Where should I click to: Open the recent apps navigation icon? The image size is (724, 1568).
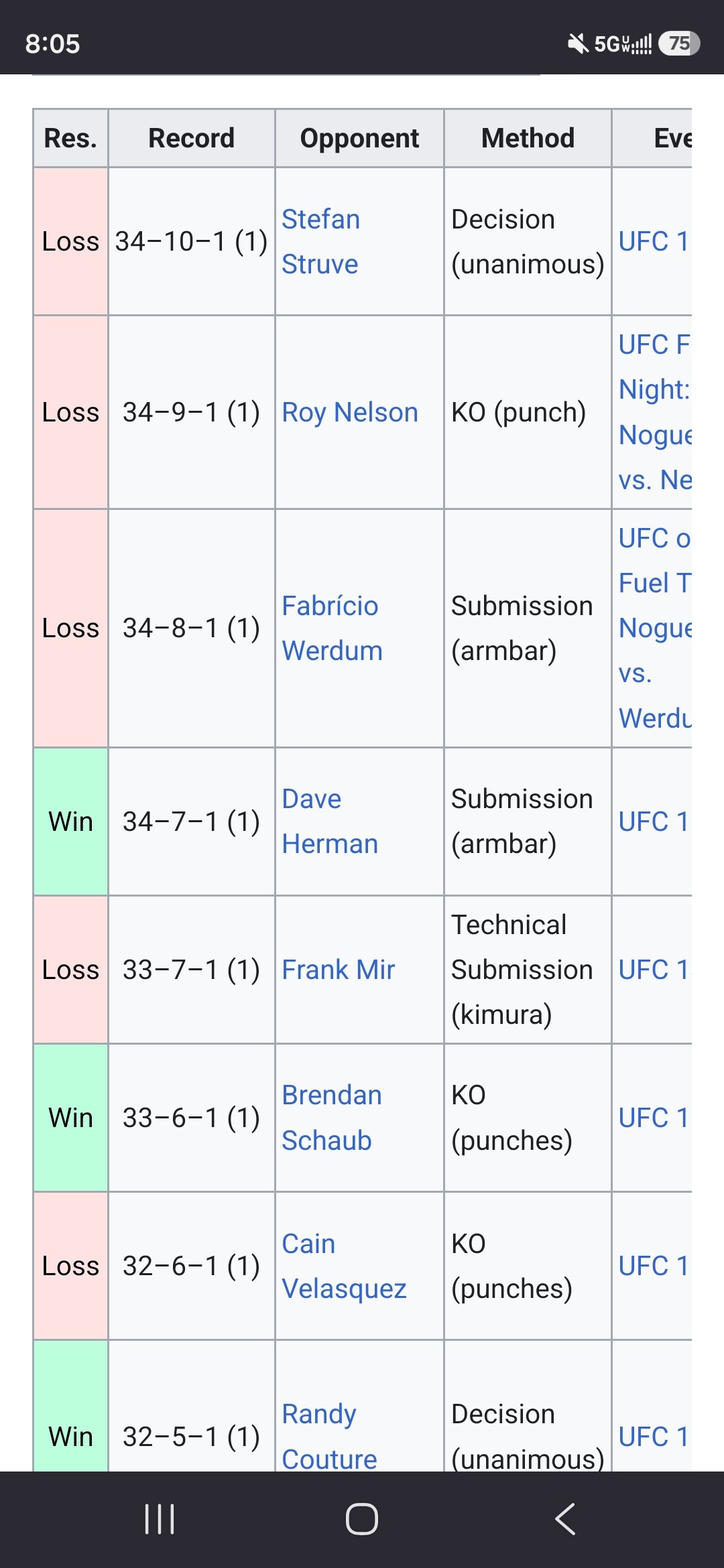160,1518
